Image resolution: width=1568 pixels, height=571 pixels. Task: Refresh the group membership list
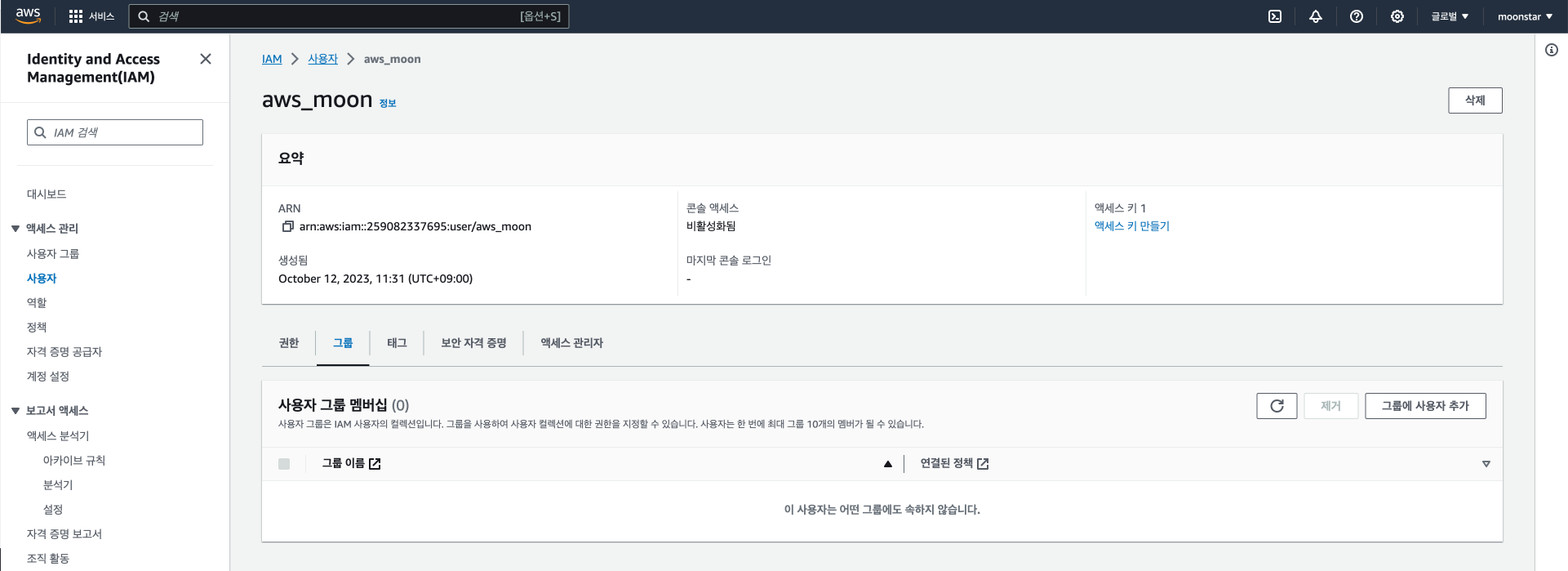tap(1277, 406)
